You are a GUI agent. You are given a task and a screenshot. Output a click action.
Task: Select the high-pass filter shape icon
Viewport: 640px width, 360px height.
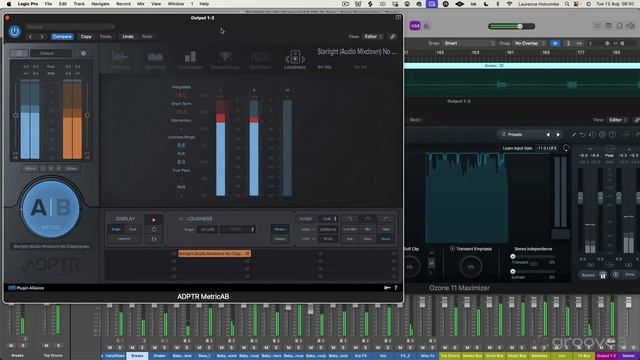(x=386, y=219)
